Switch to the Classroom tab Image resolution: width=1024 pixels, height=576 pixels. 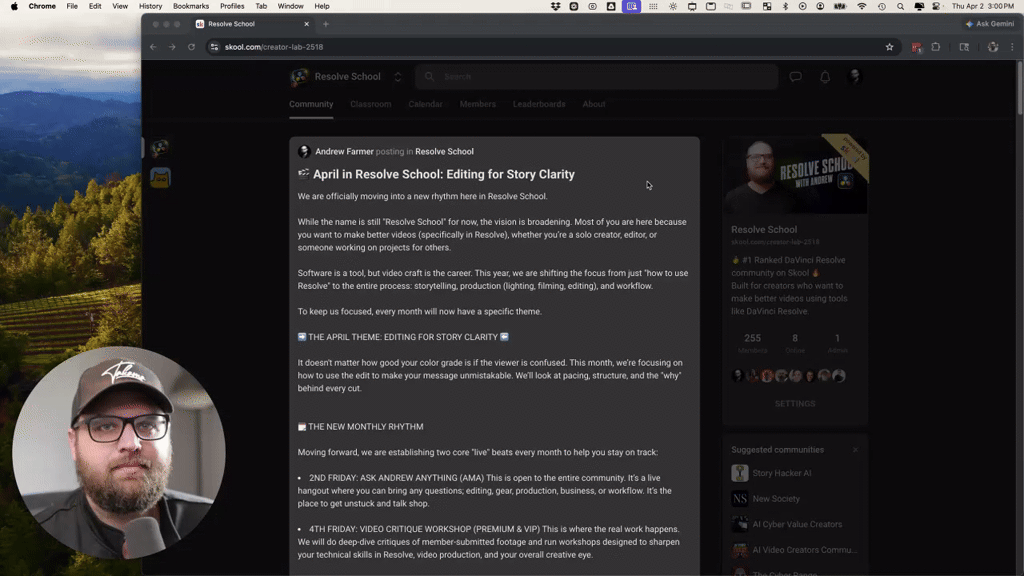tap(370, 104)
